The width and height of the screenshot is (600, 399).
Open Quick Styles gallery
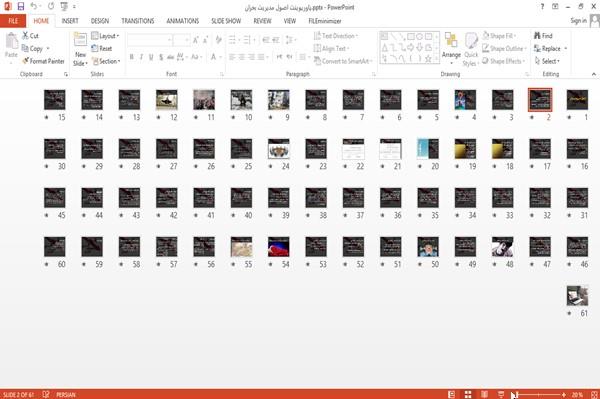pos(471,50)
